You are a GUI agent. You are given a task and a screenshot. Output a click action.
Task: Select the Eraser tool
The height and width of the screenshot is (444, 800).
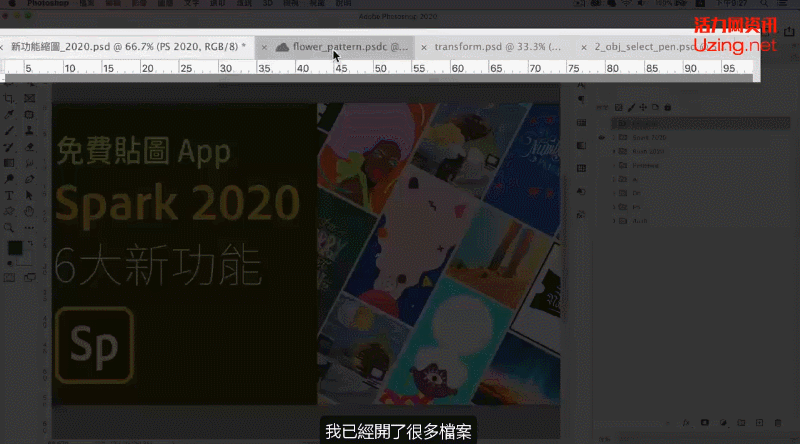pos(30,147)
